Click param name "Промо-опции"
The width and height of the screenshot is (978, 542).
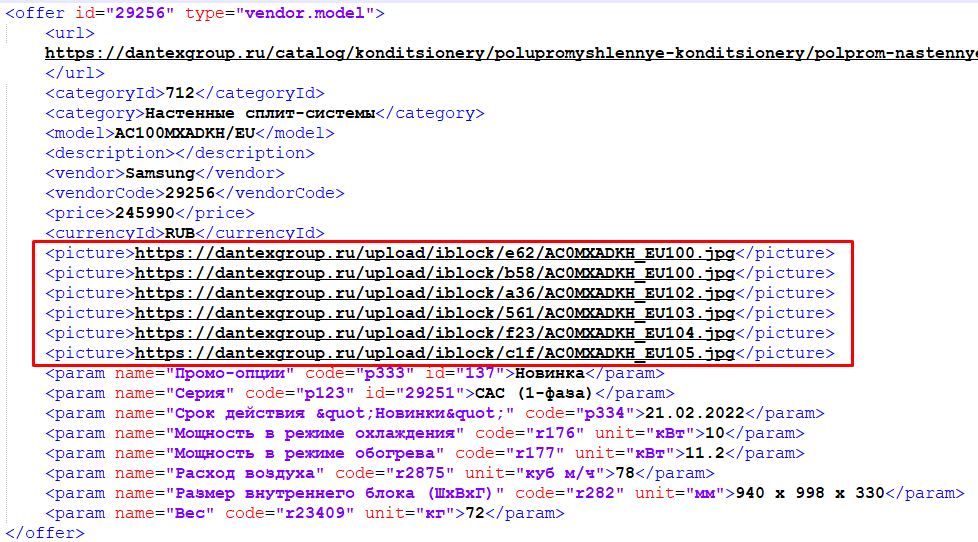click(x=230, y=373)
